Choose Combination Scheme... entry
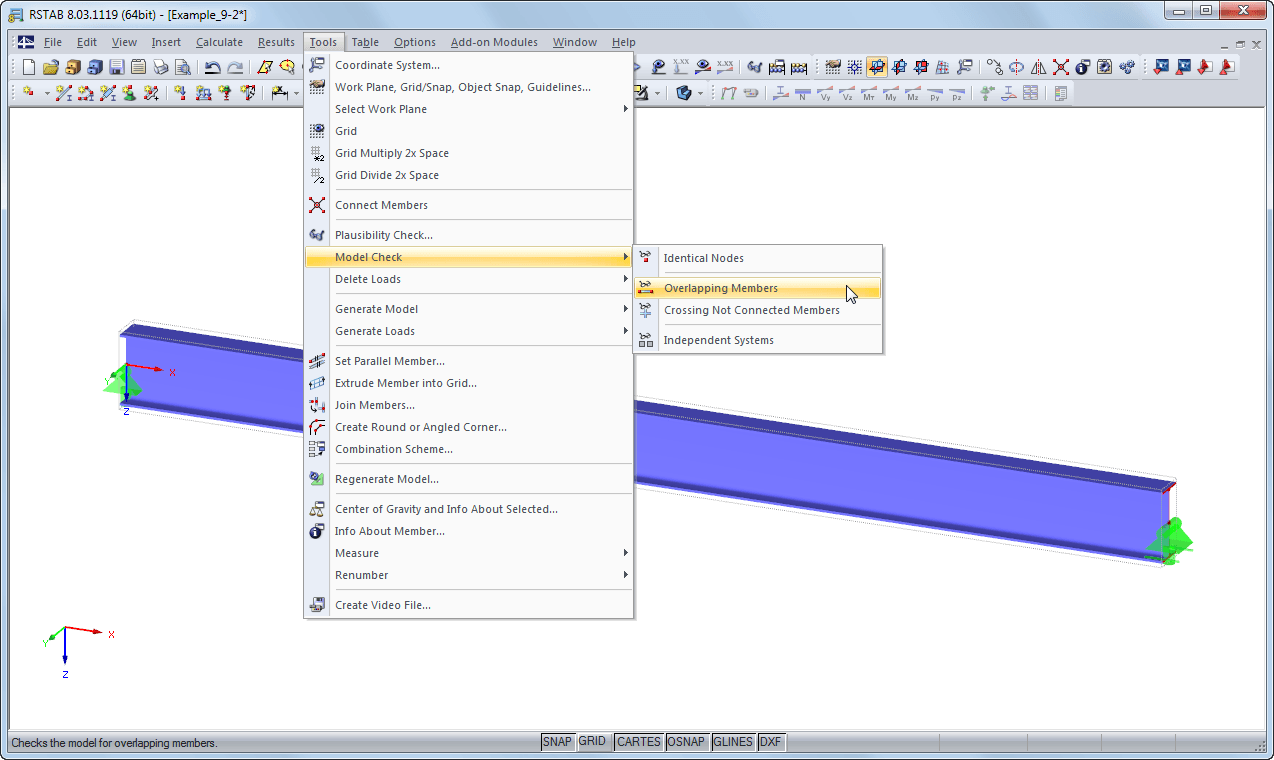1274x760 pixels. (469, 449)
